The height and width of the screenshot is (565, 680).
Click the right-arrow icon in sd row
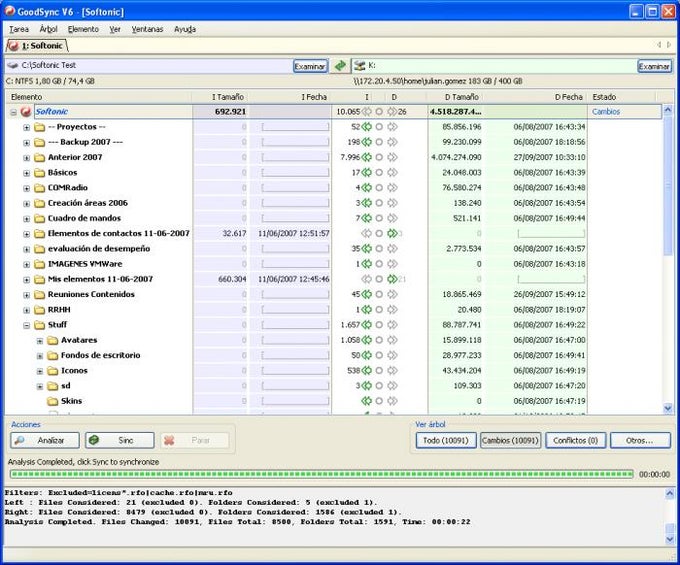click(x=392, y=386)
